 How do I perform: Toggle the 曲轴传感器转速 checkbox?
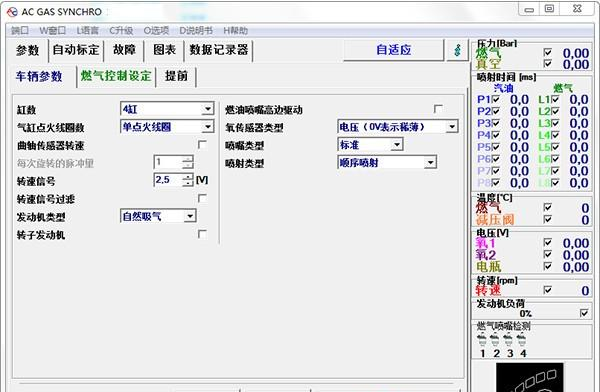202,145
